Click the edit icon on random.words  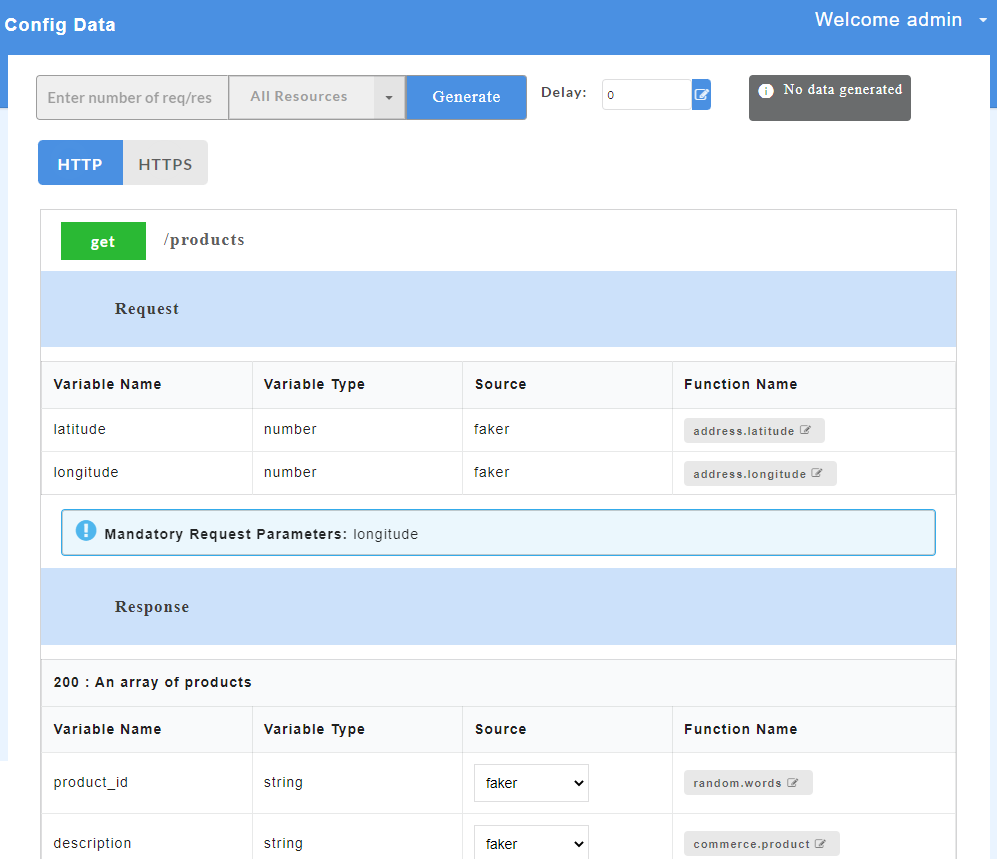point(792,783)
